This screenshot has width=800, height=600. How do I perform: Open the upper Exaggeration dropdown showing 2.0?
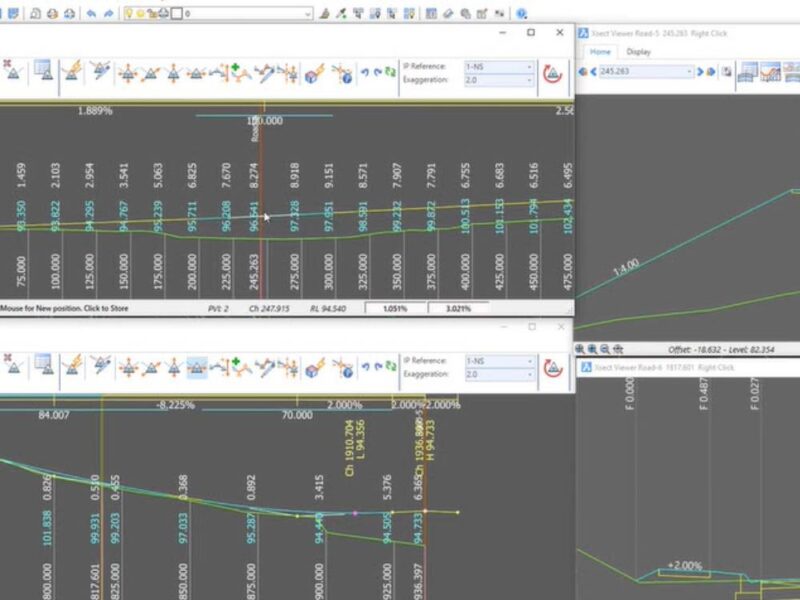click(498, 81)
